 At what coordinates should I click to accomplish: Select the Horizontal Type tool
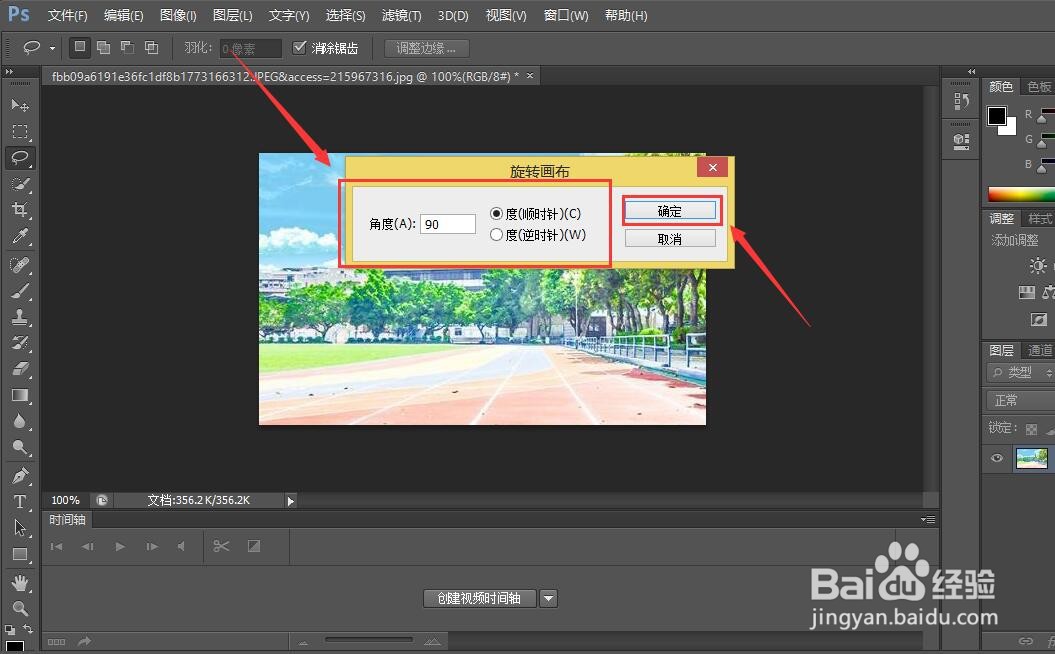20,502
